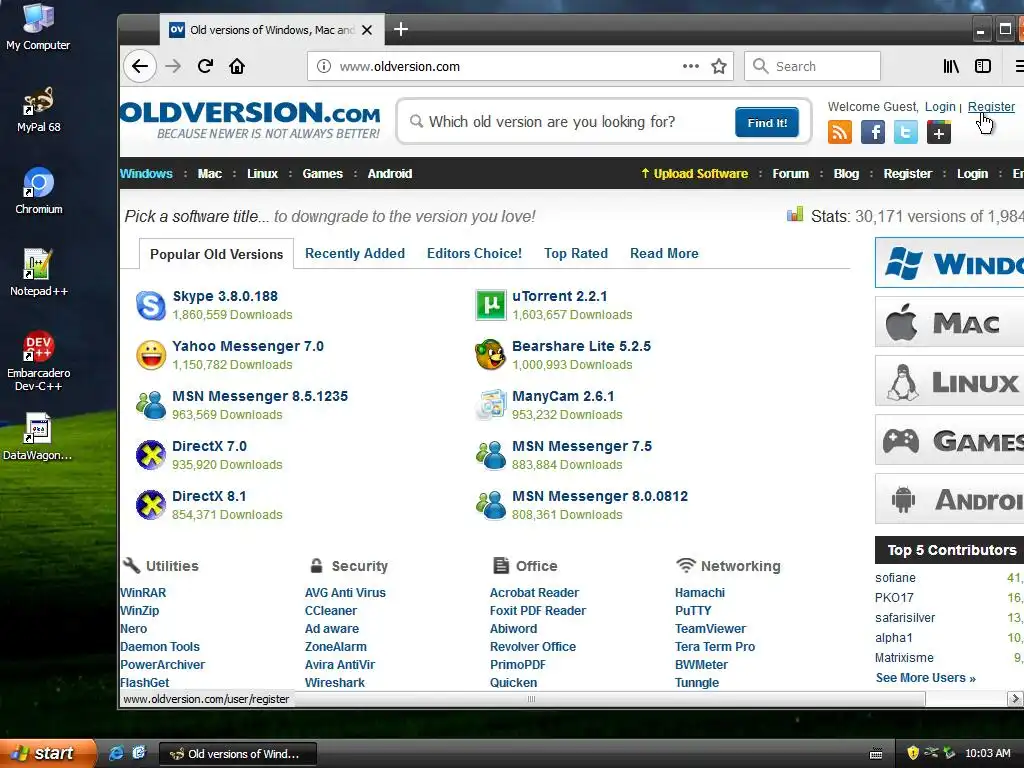Select the Chromium desktop icon
This screenshot has width=1024, height=768.
(x=39, y=191)
